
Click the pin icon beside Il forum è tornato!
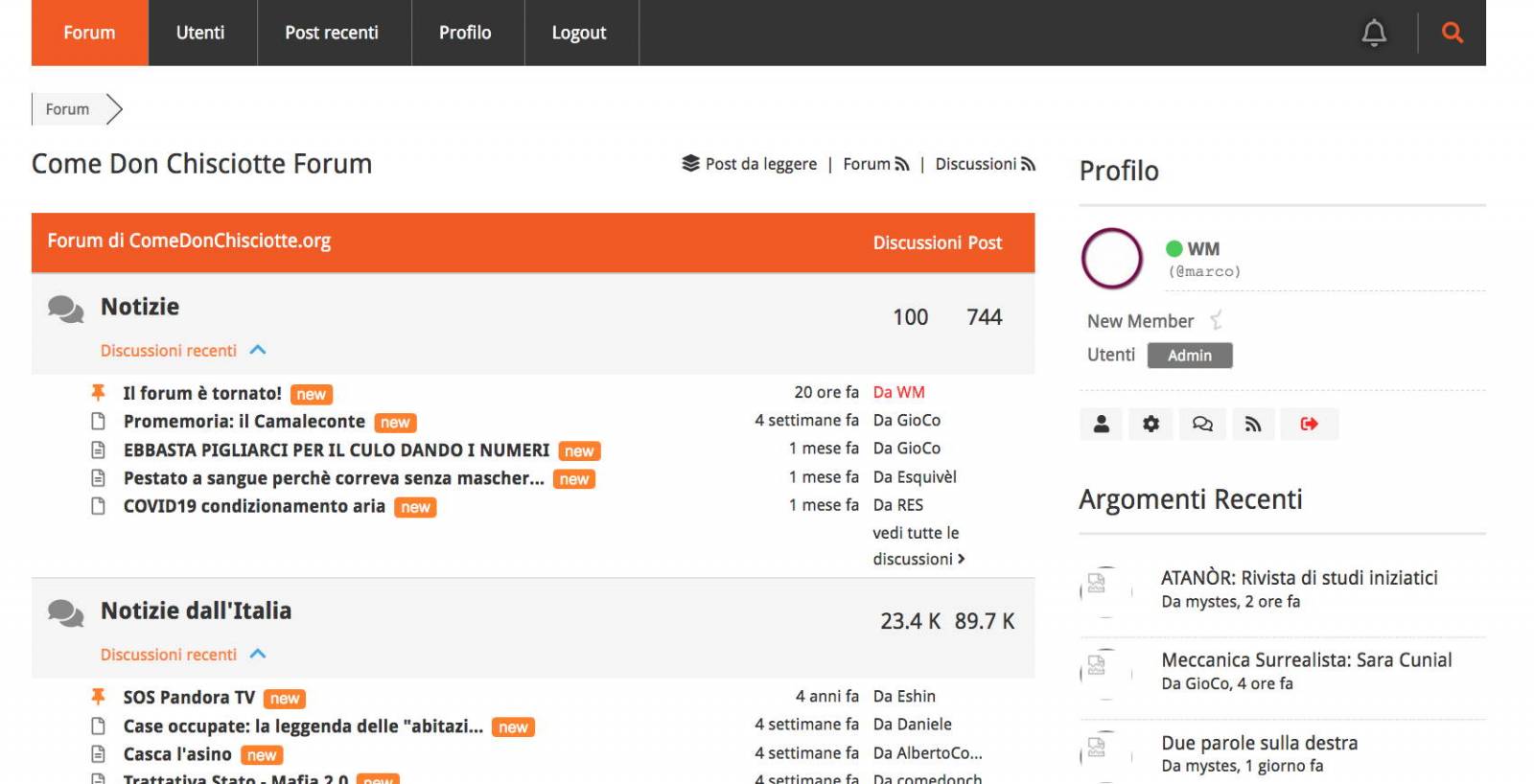pos(98,392)
